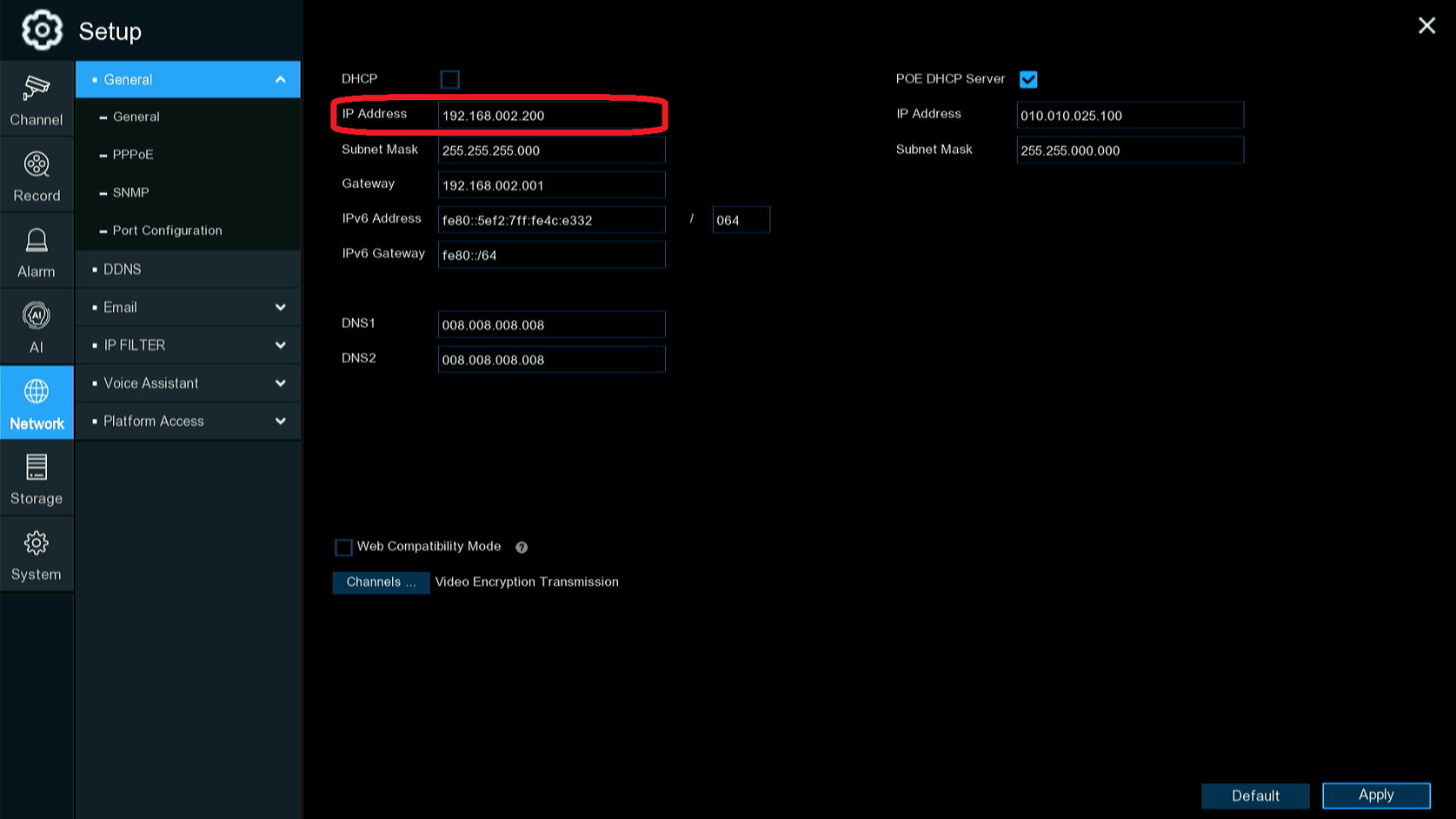Open the Storage settings section
Image resolution: width=1456 pixels, height=819 pixels.
37,477
